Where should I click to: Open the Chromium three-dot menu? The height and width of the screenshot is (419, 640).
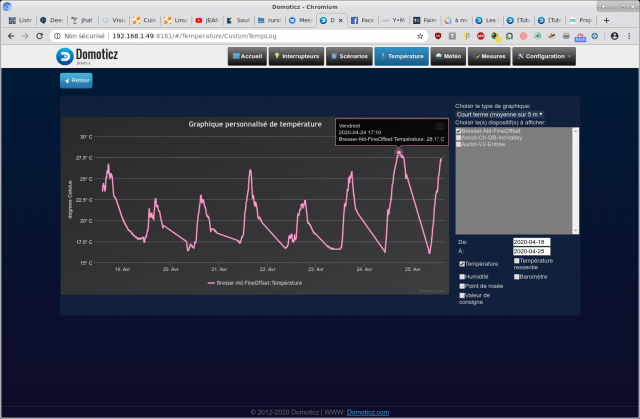click(x=630, y=35)
